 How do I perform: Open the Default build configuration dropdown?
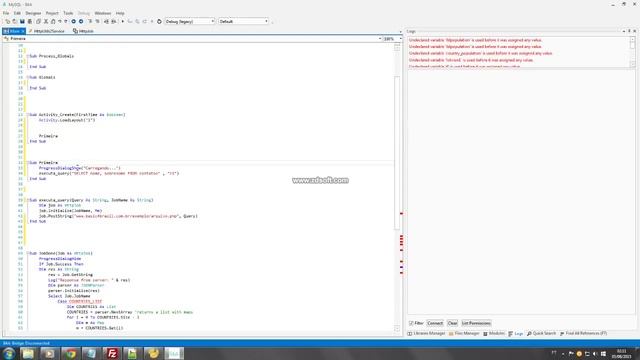tap(244, 21)
